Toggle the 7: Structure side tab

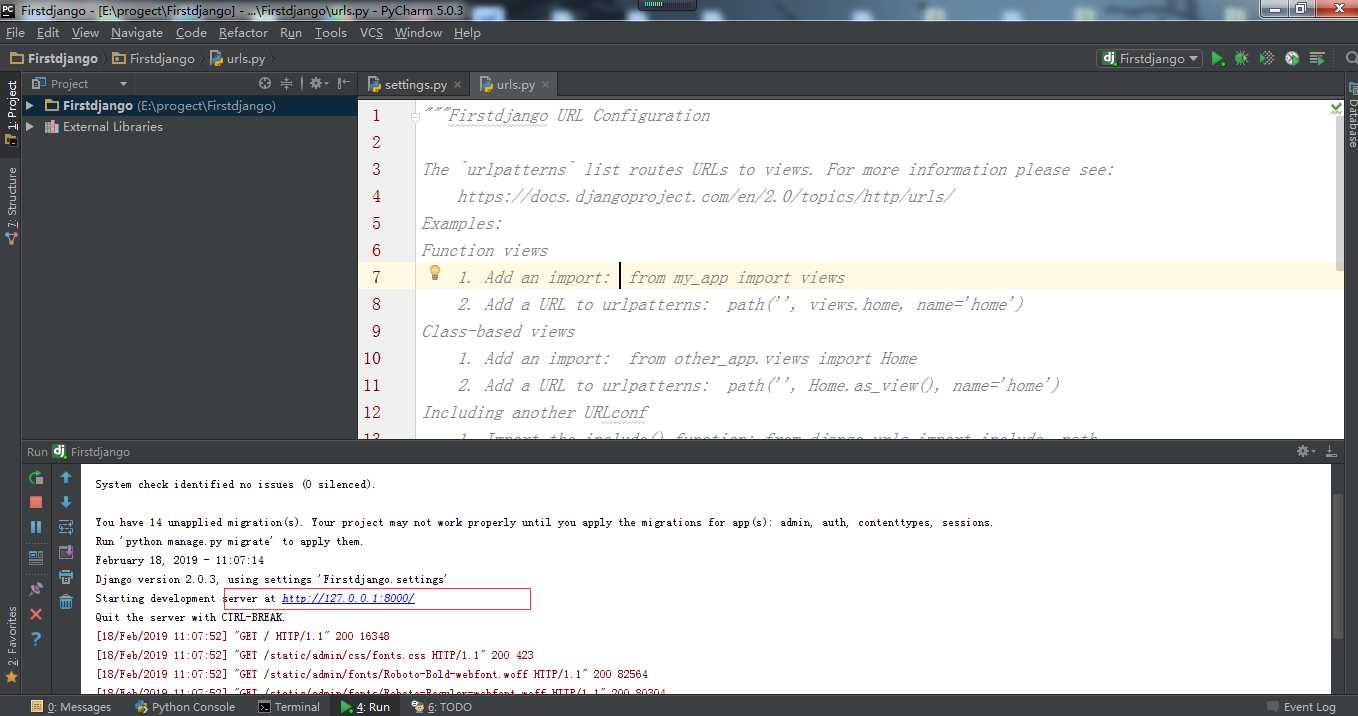click(11, 206)
